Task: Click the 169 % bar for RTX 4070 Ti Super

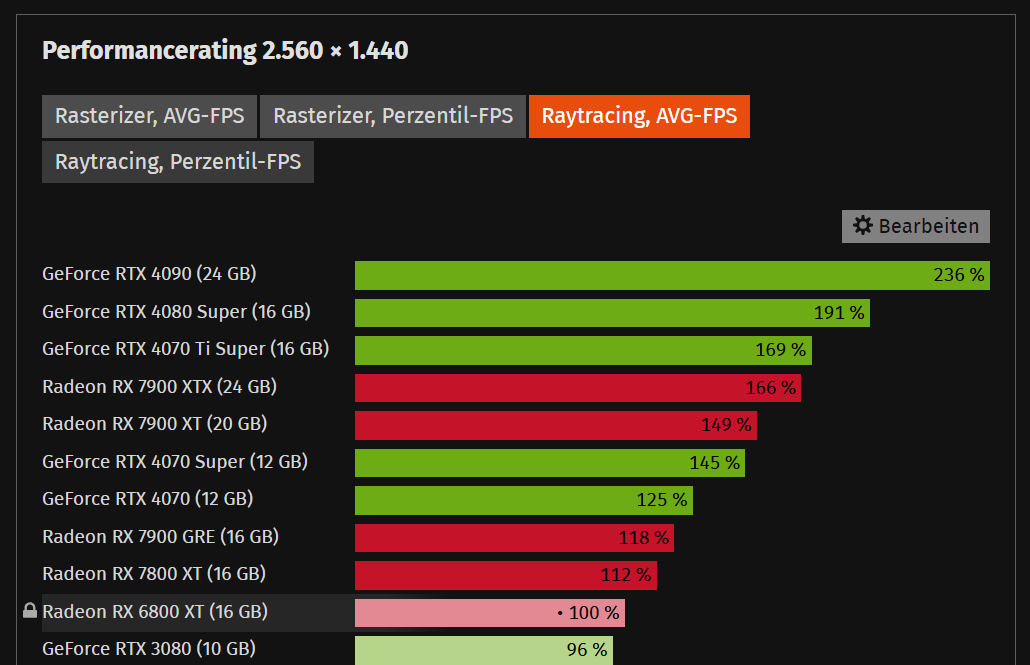Action: [x=583, y=350]
